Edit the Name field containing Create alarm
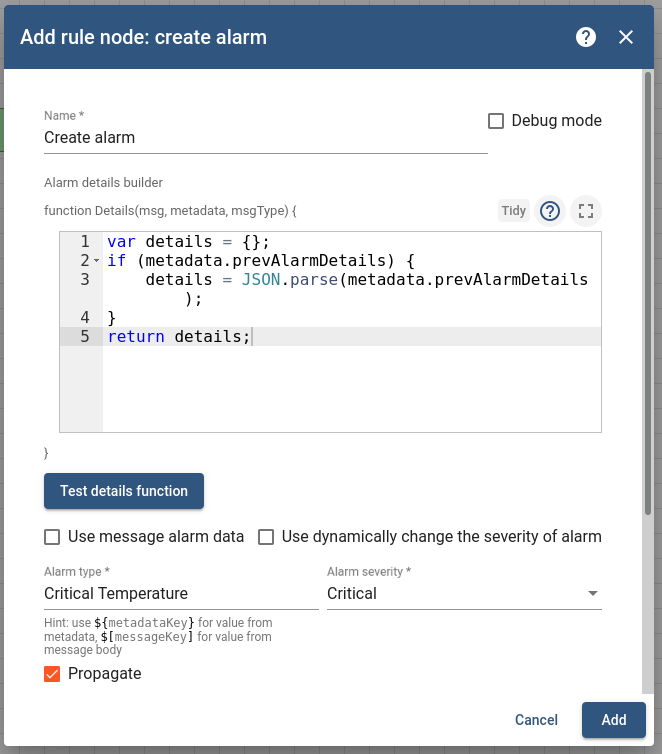 pyautogui.click(x=265, y=138)
